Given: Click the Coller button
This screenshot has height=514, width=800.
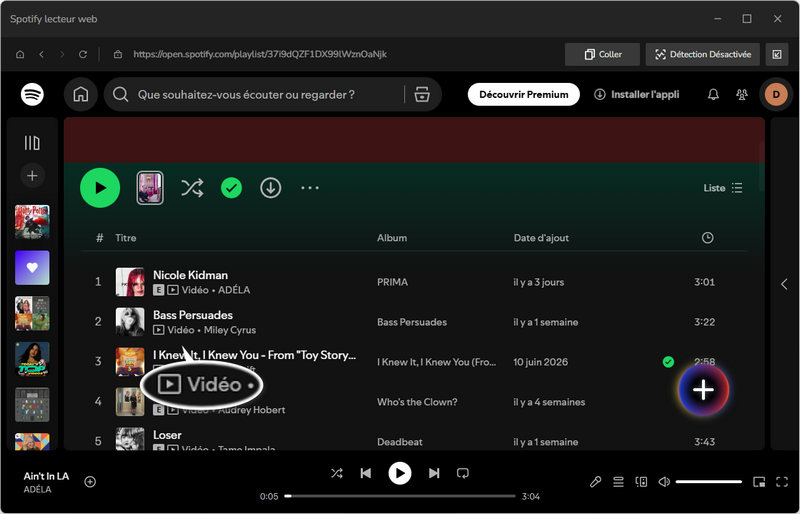Looking at the screenshot, I should 603,54.
